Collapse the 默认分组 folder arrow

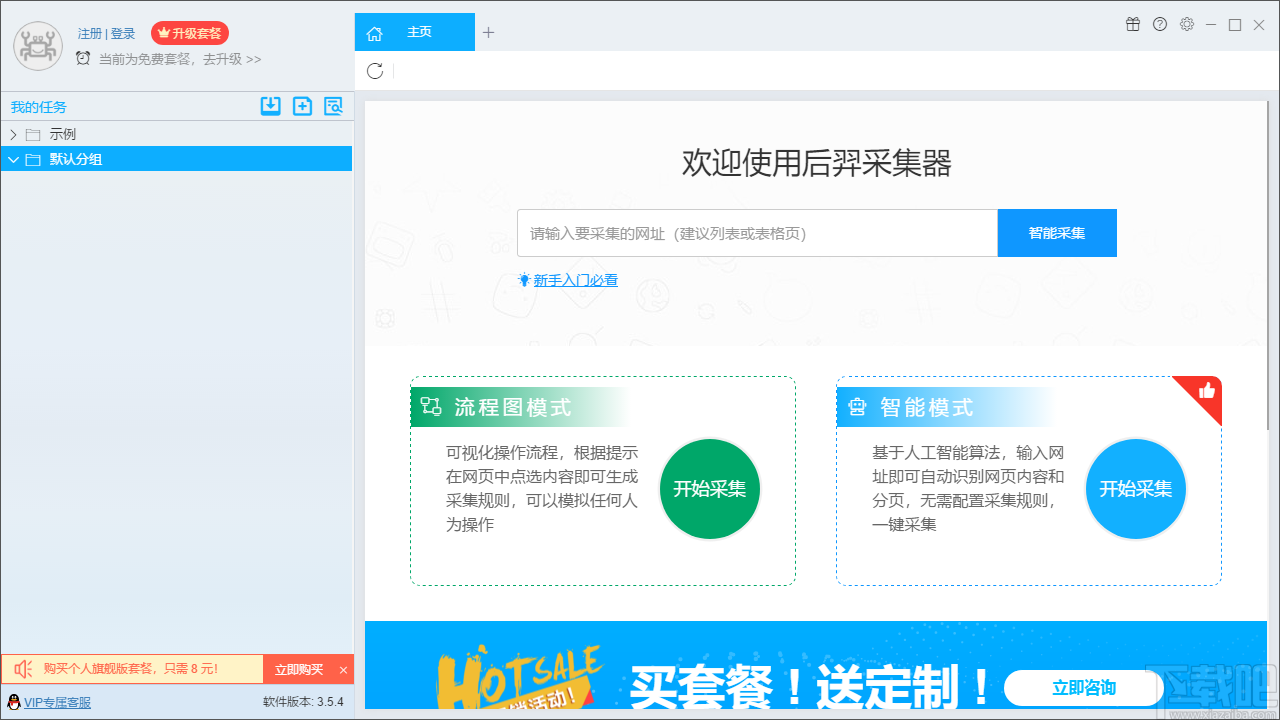click(13, 159)
